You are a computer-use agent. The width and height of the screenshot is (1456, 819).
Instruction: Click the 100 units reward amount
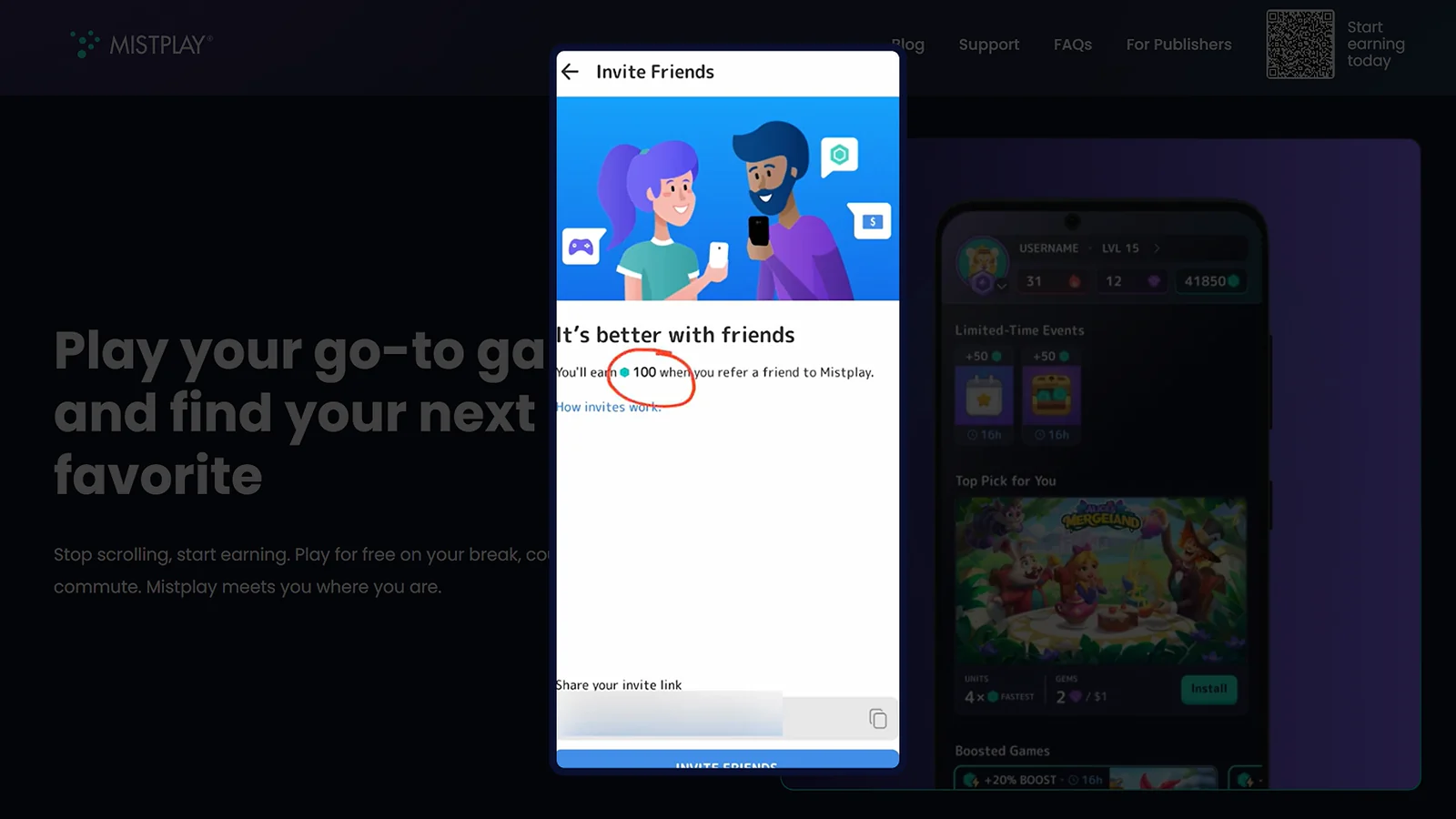pos(644,372)
